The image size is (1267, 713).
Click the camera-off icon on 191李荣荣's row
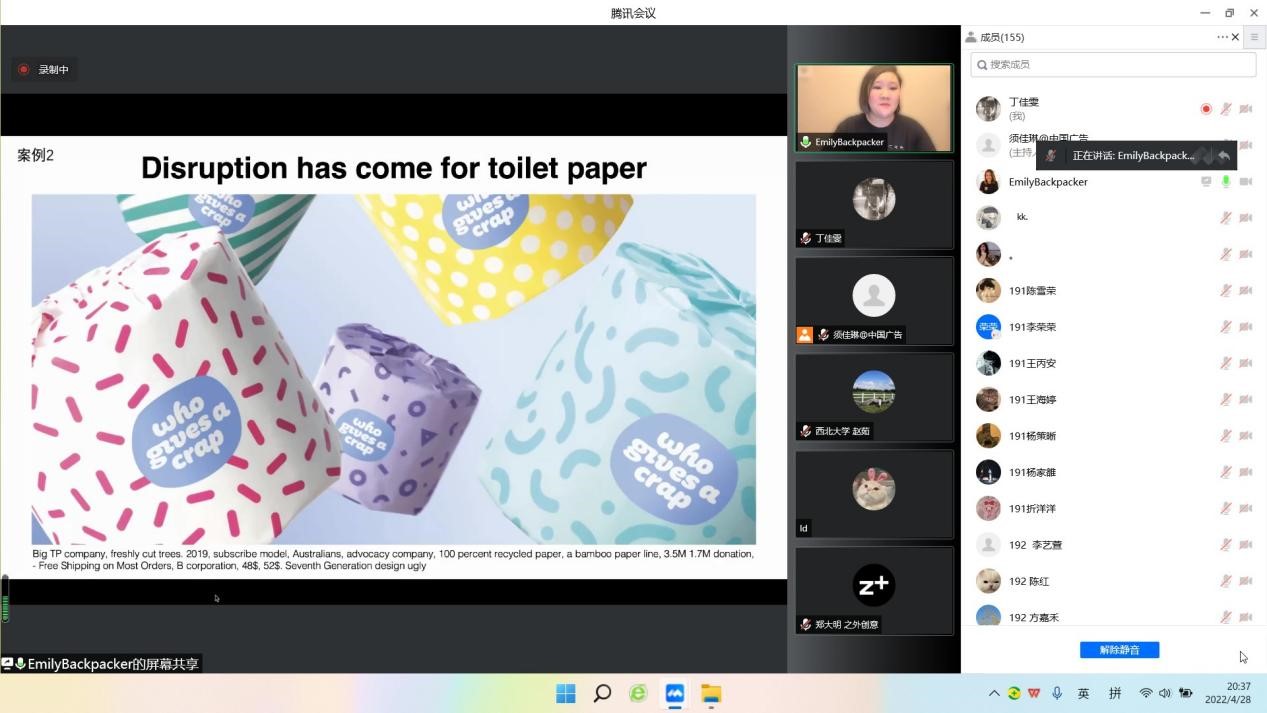click(1246, 327)
